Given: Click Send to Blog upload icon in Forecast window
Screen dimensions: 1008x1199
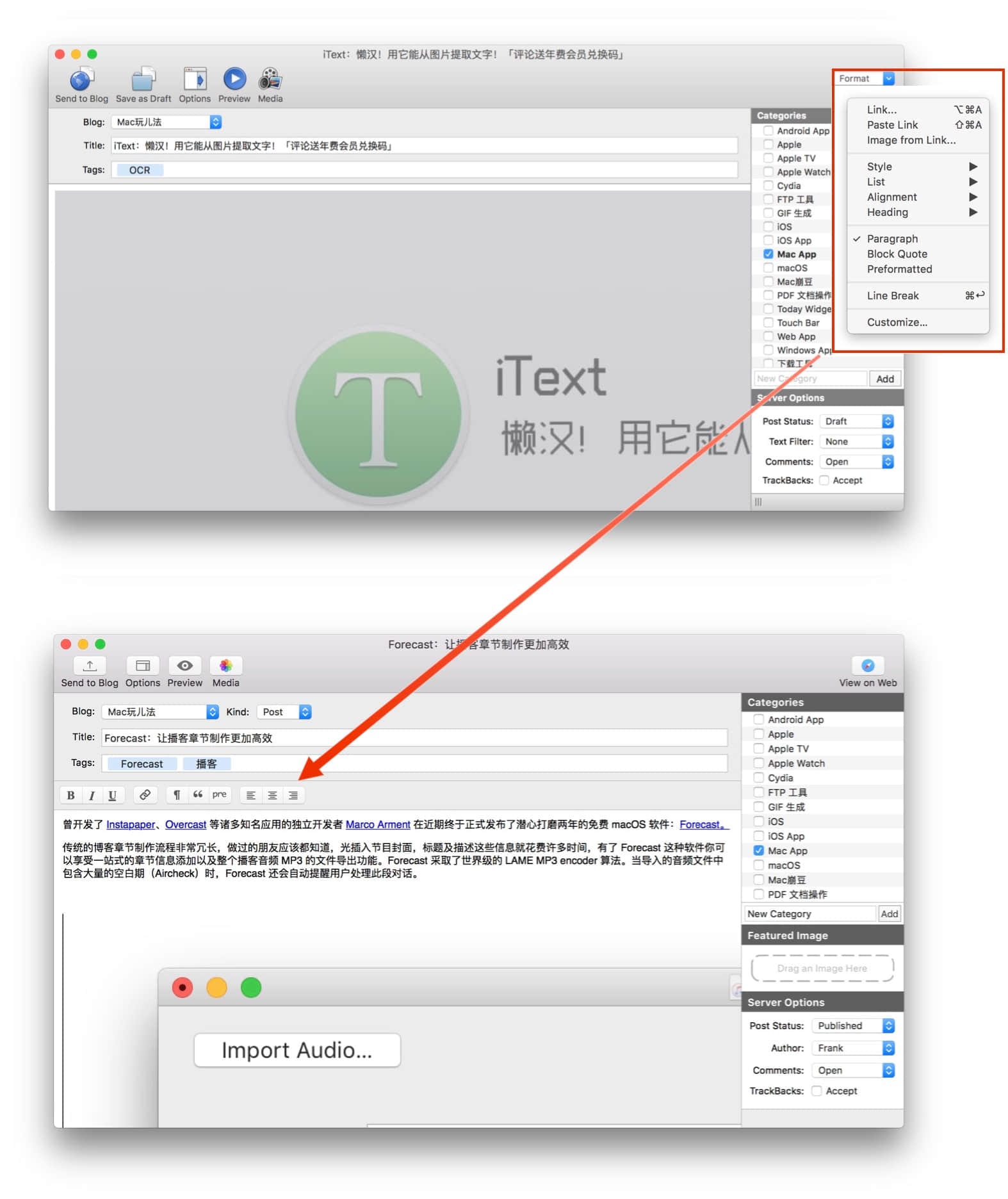Looking at the screenshot, I should click(90, 665).
